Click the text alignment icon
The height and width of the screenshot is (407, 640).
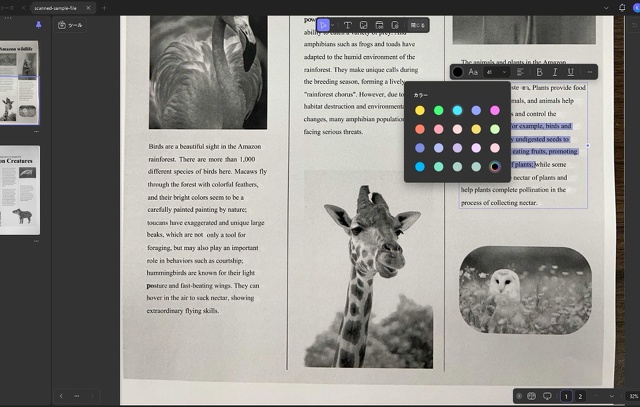(520, 72)
